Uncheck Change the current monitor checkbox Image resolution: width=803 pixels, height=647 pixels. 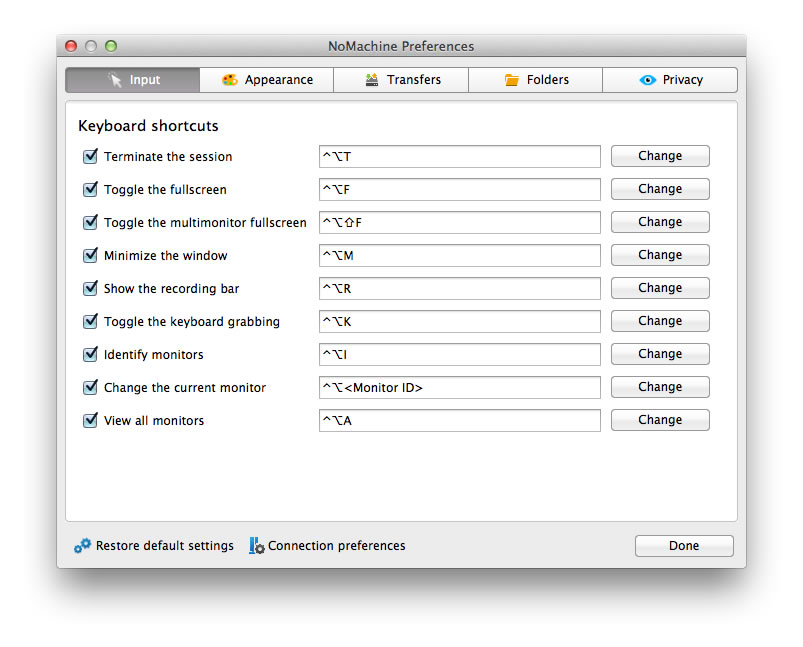click(90, 387)
